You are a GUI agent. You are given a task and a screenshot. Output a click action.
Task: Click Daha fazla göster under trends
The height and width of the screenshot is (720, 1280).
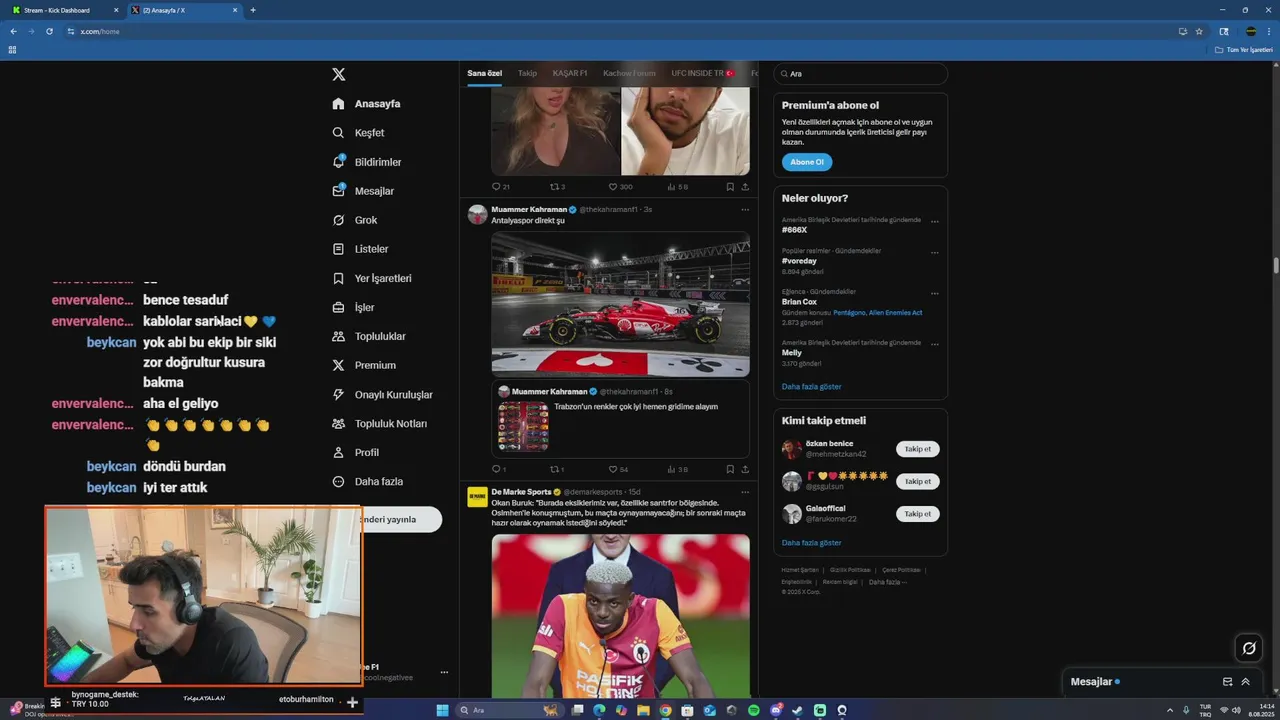(x=811, y=386)
